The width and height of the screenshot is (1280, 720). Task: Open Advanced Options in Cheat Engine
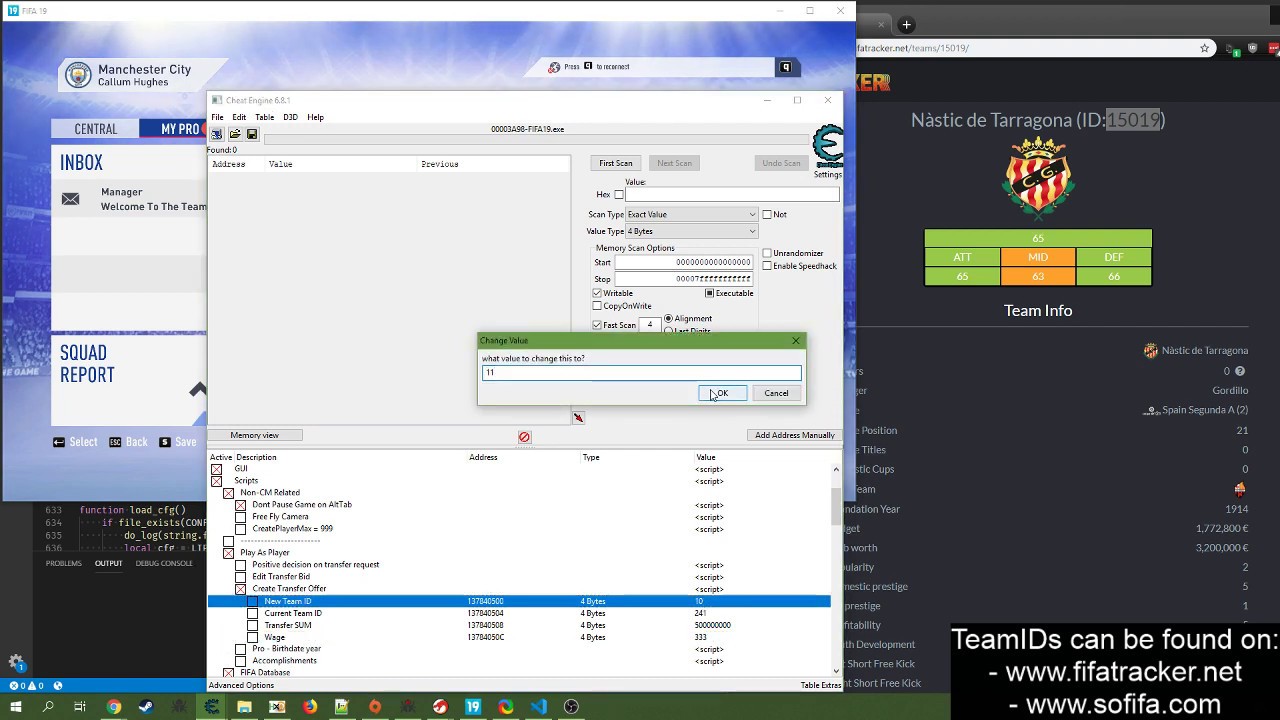click(x=241, y=685)
